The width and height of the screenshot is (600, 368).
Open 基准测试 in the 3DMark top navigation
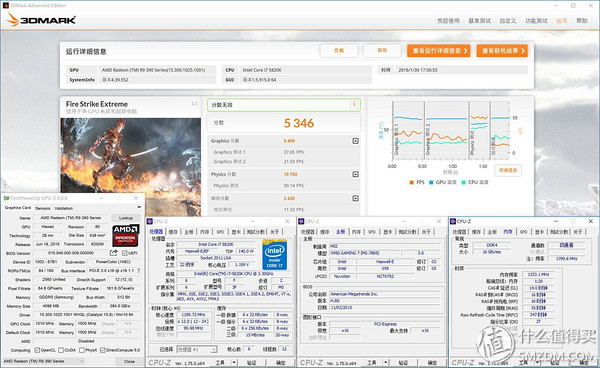(479, 21)
